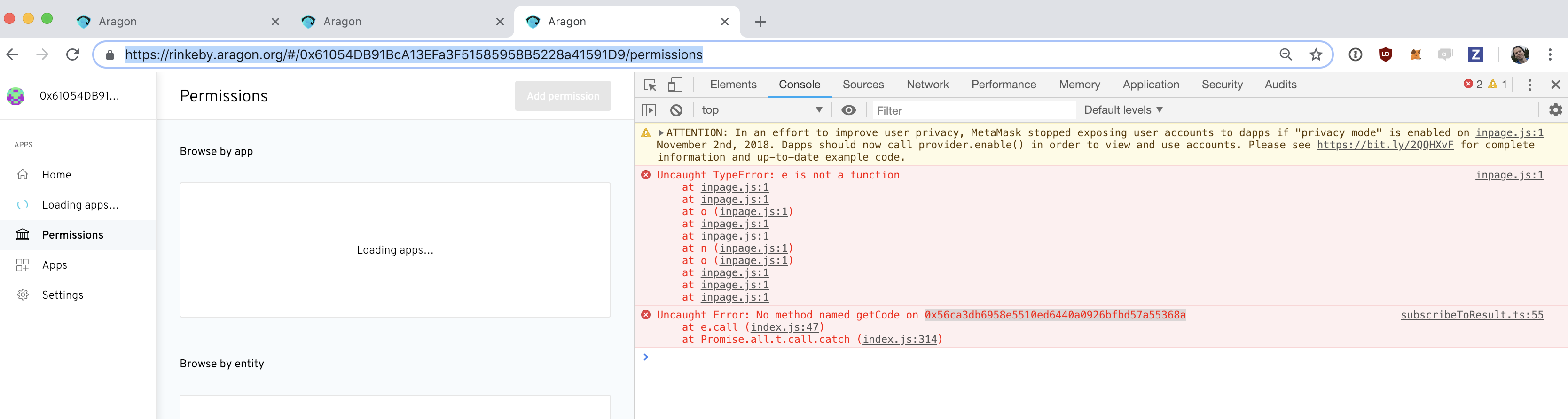This screenshot has height=419, width=1568.
Task: Switch to the first Aragon browser tab
Action: pyautogui.click(x=178, y=22)
